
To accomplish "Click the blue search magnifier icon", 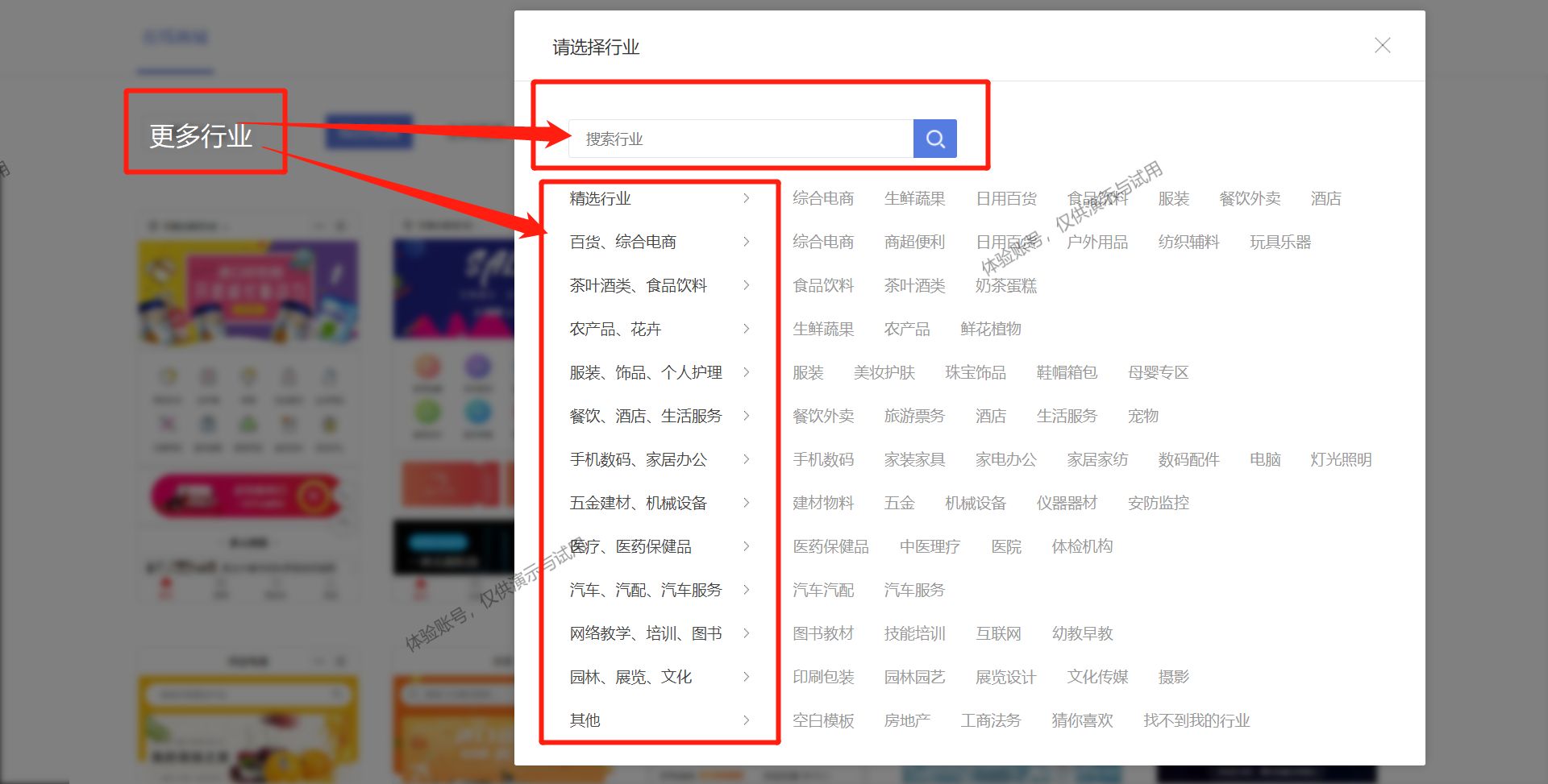I will tap(935, 139).
